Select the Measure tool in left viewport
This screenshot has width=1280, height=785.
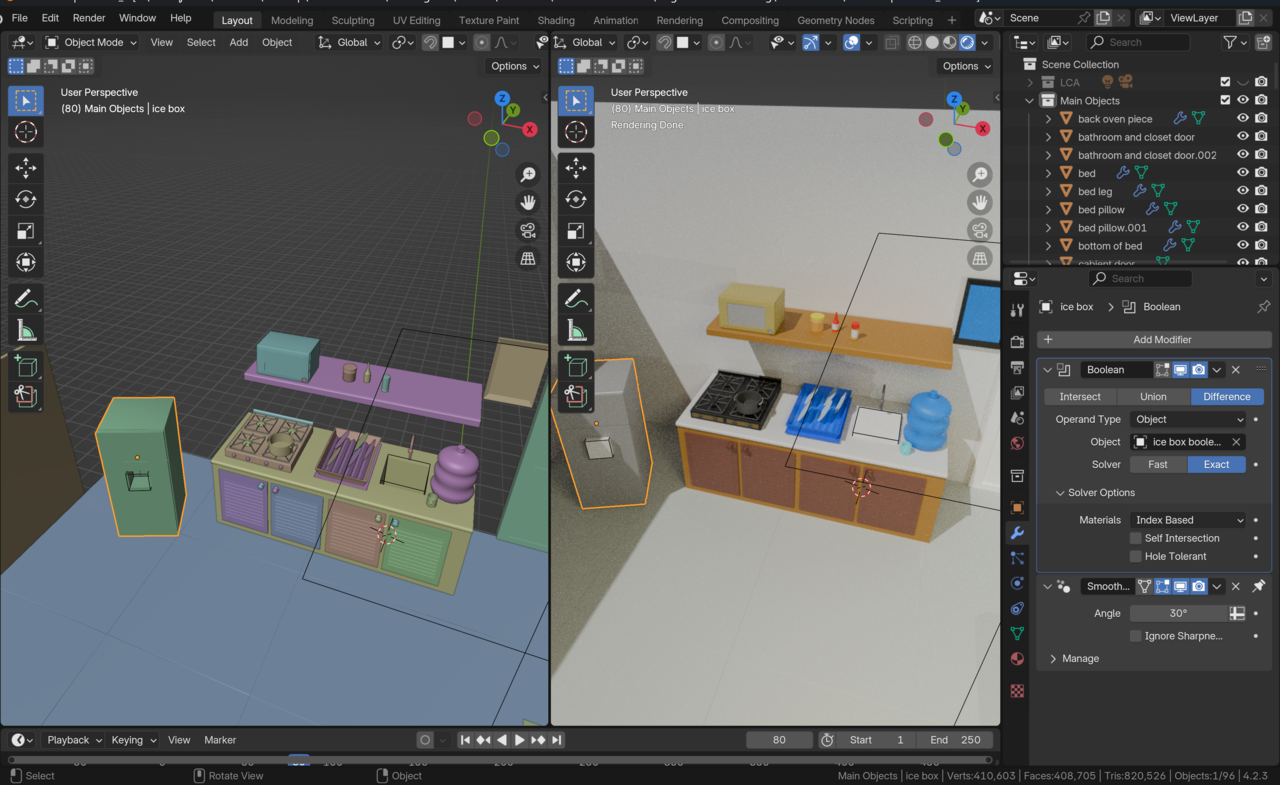tap(26, 330)
